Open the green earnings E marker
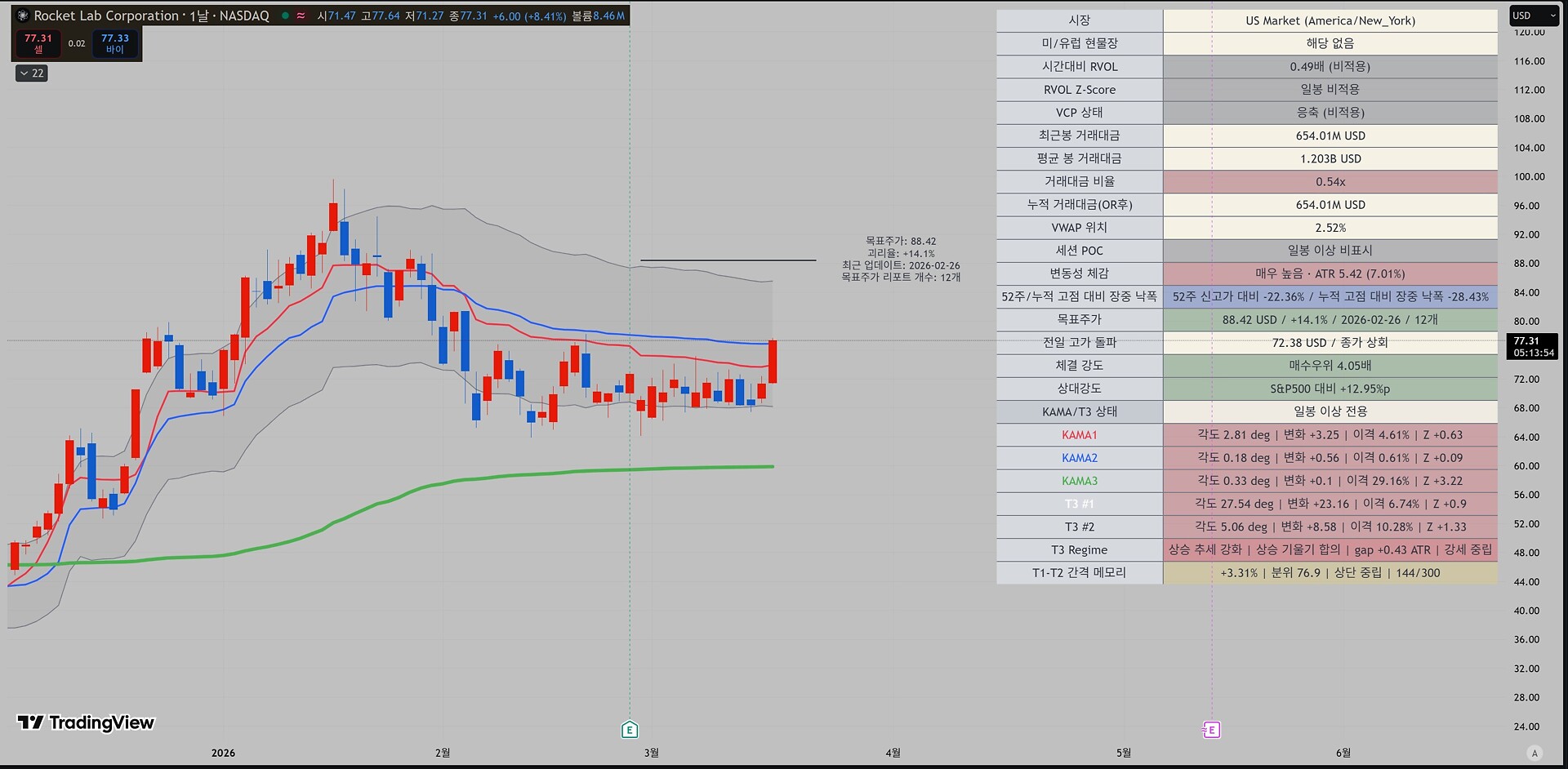1568x769 pixels. [630, 730]
